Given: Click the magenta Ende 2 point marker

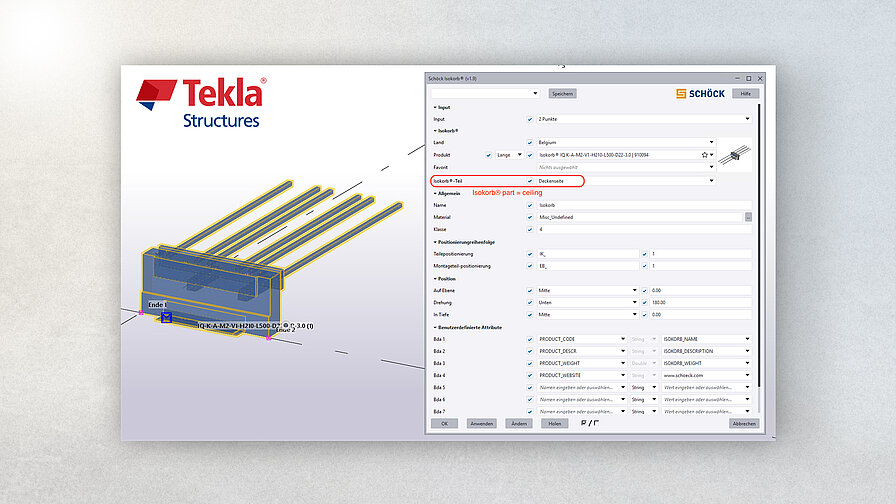Looking at the screenshot, I should pyautogui.click(x=269, y=338).
